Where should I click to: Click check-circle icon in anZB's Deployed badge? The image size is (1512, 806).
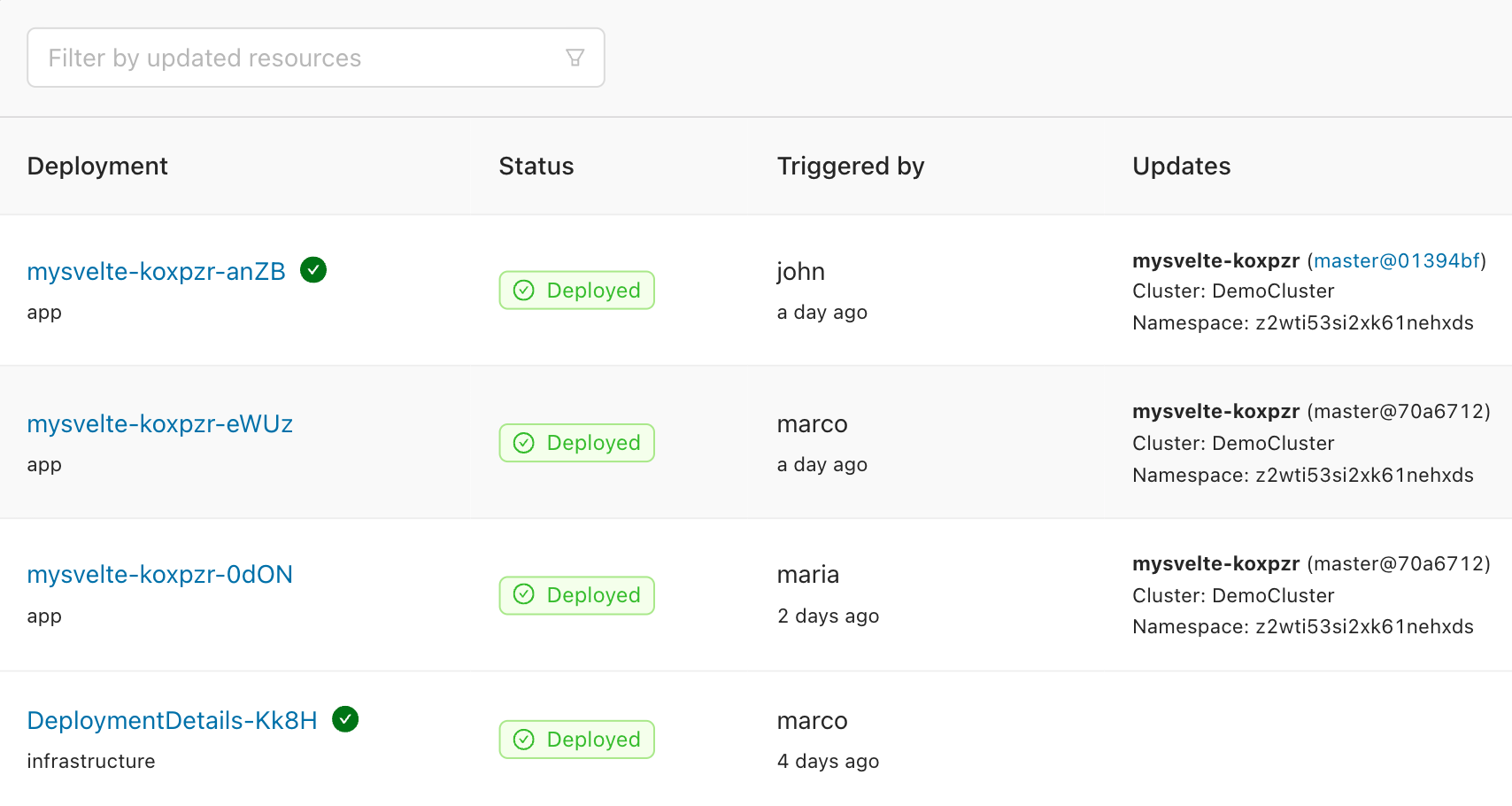(524, 291)
